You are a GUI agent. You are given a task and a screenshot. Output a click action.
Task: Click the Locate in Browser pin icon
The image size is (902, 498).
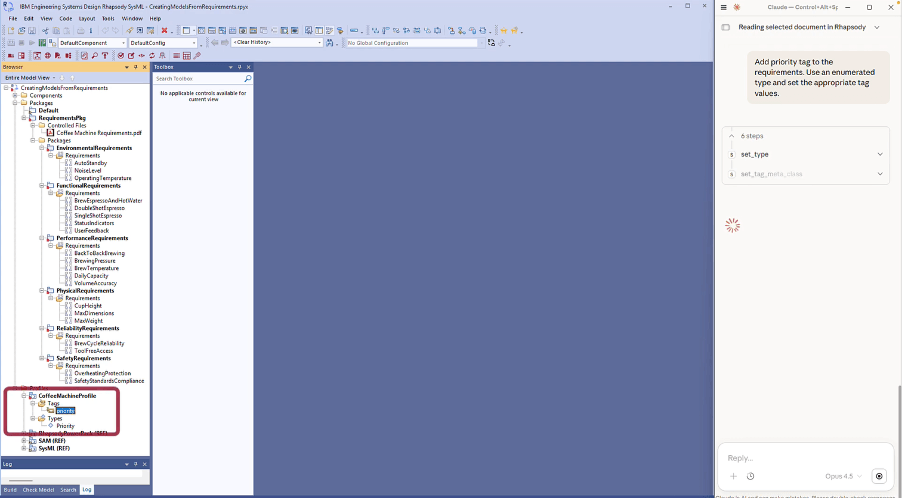tap(129, 30)
